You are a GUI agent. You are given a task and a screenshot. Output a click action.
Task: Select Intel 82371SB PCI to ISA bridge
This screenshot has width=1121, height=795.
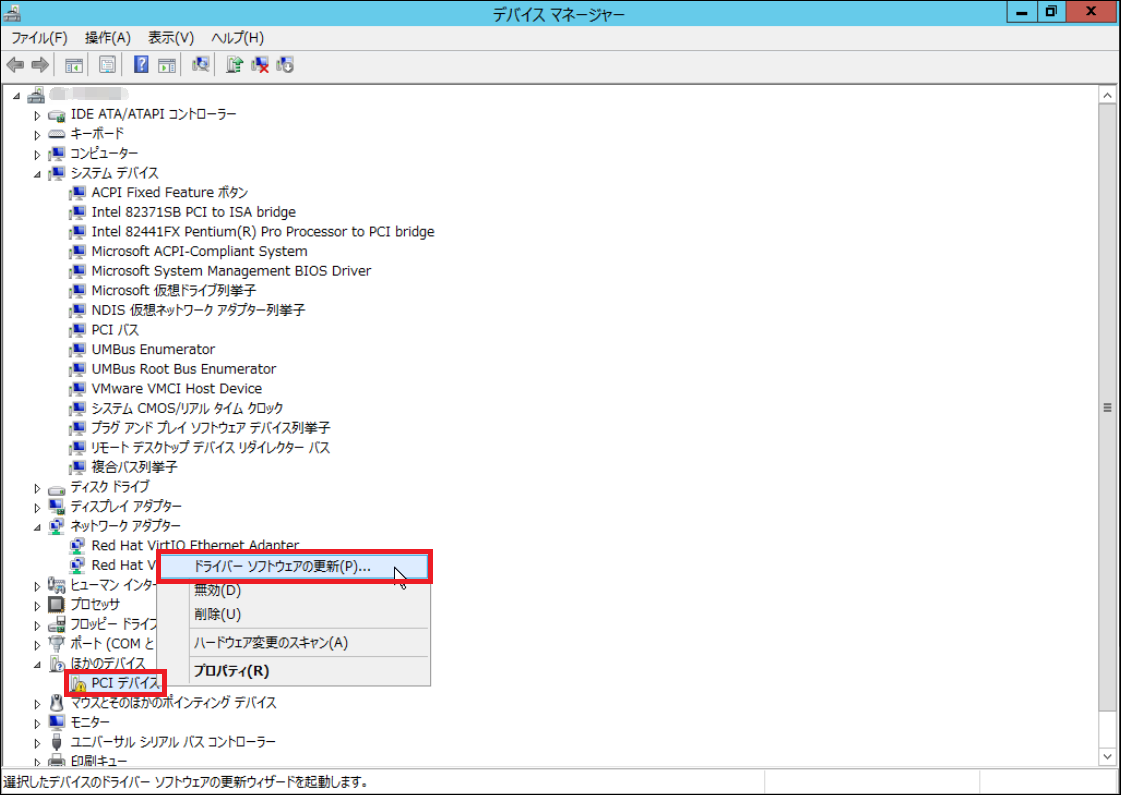194,212
